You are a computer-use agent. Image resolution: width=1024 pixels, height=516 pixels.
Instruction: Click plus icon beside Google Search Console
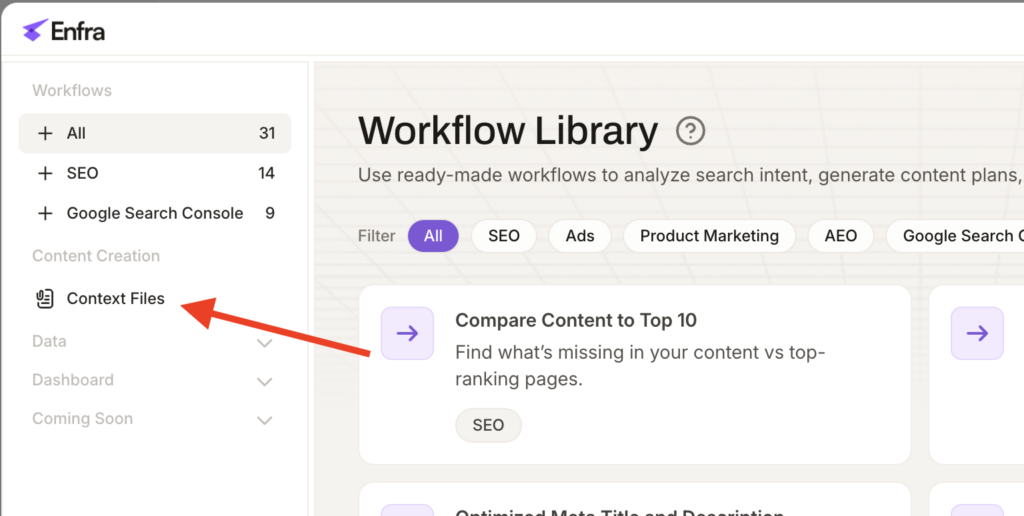(x=45, y=213)
